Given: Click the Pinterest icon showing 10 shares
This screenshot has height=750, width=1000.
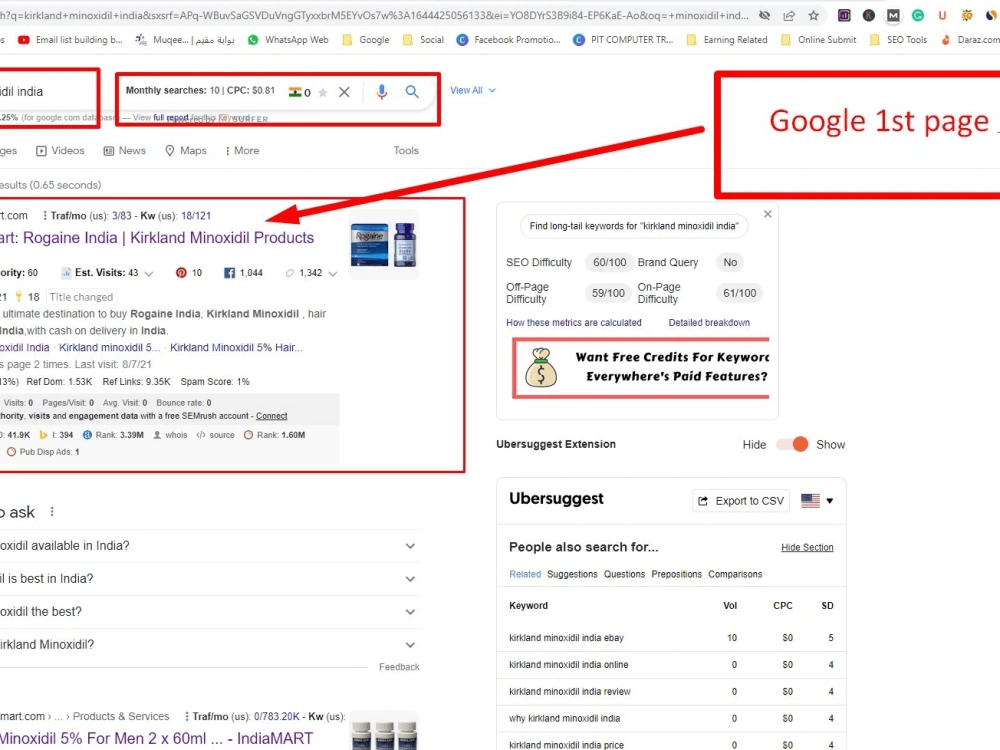Looking at the screenshot, I should click(181, 273).
